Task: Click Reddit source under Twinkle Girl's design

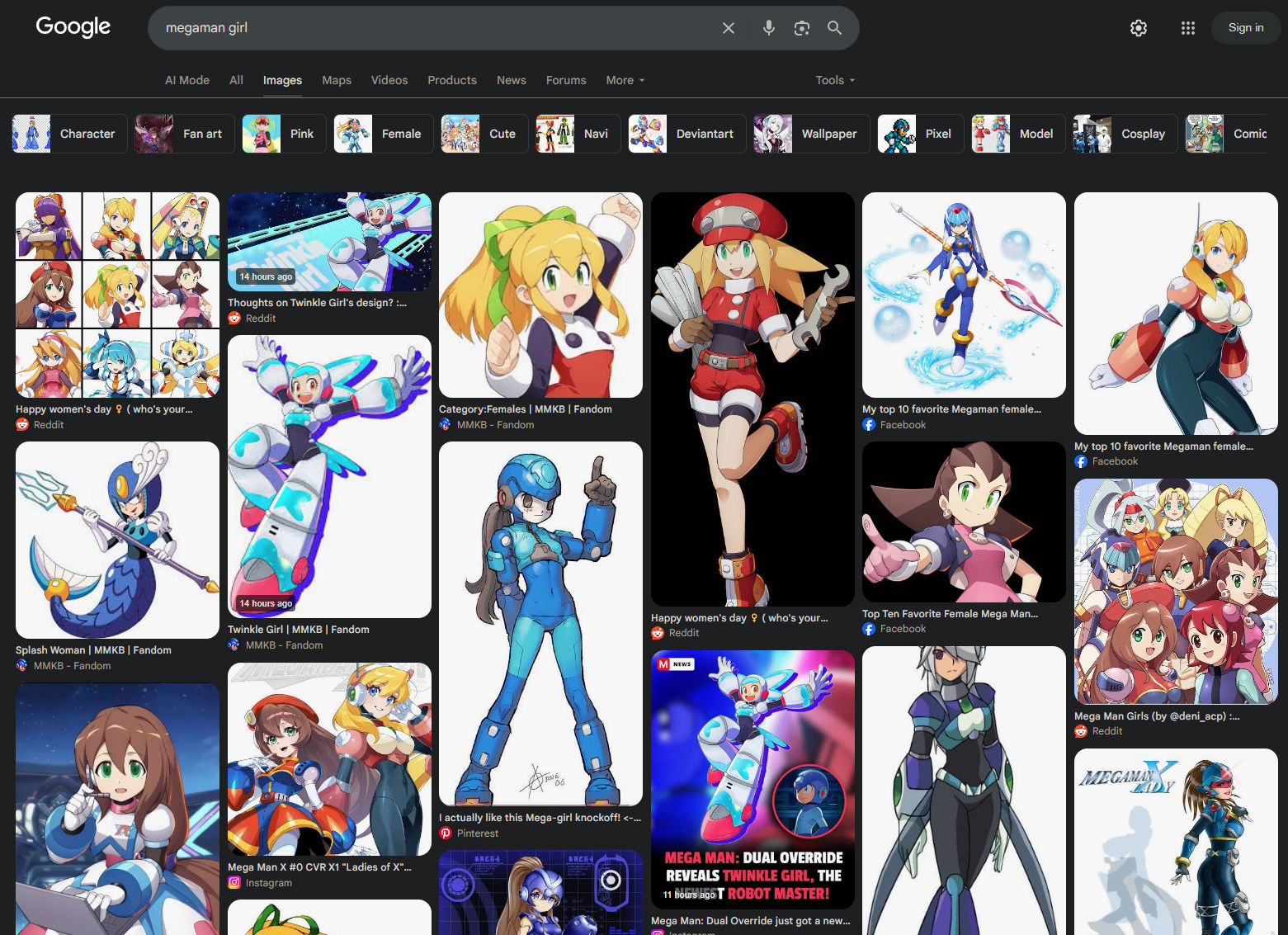Action: click(252, 319)
